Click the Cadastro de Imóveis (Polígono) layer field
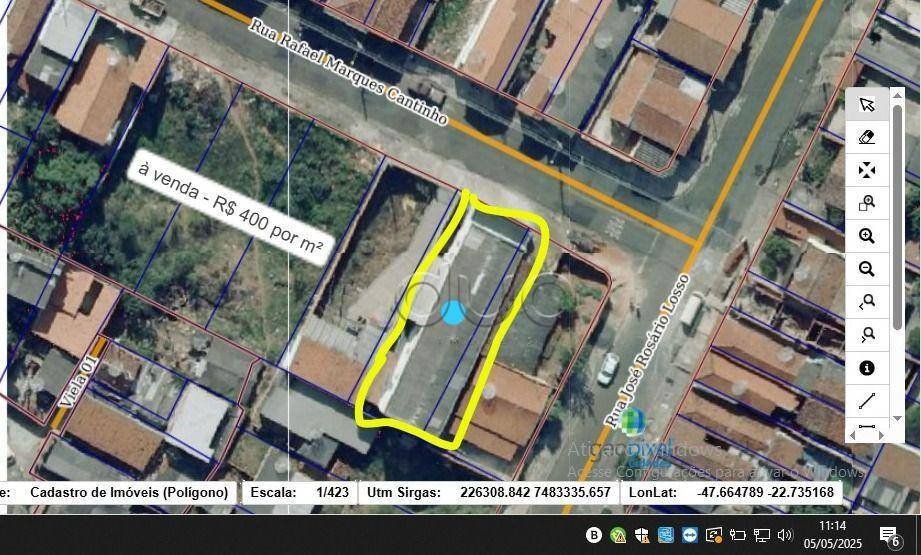The width and height of the screenshot is (921, 555). (x=129, y=492)
